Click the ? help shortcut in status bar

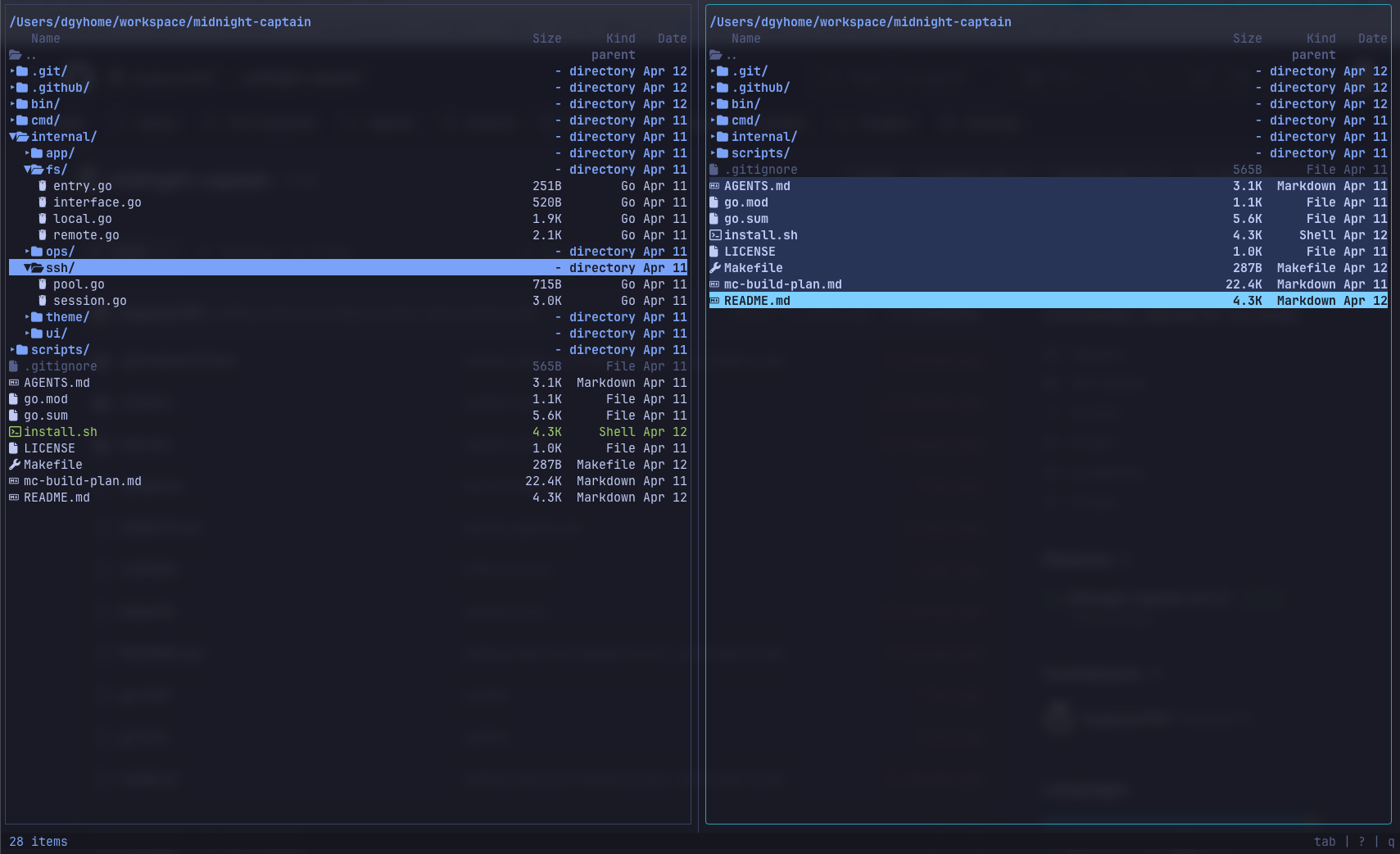(1361, 842)
